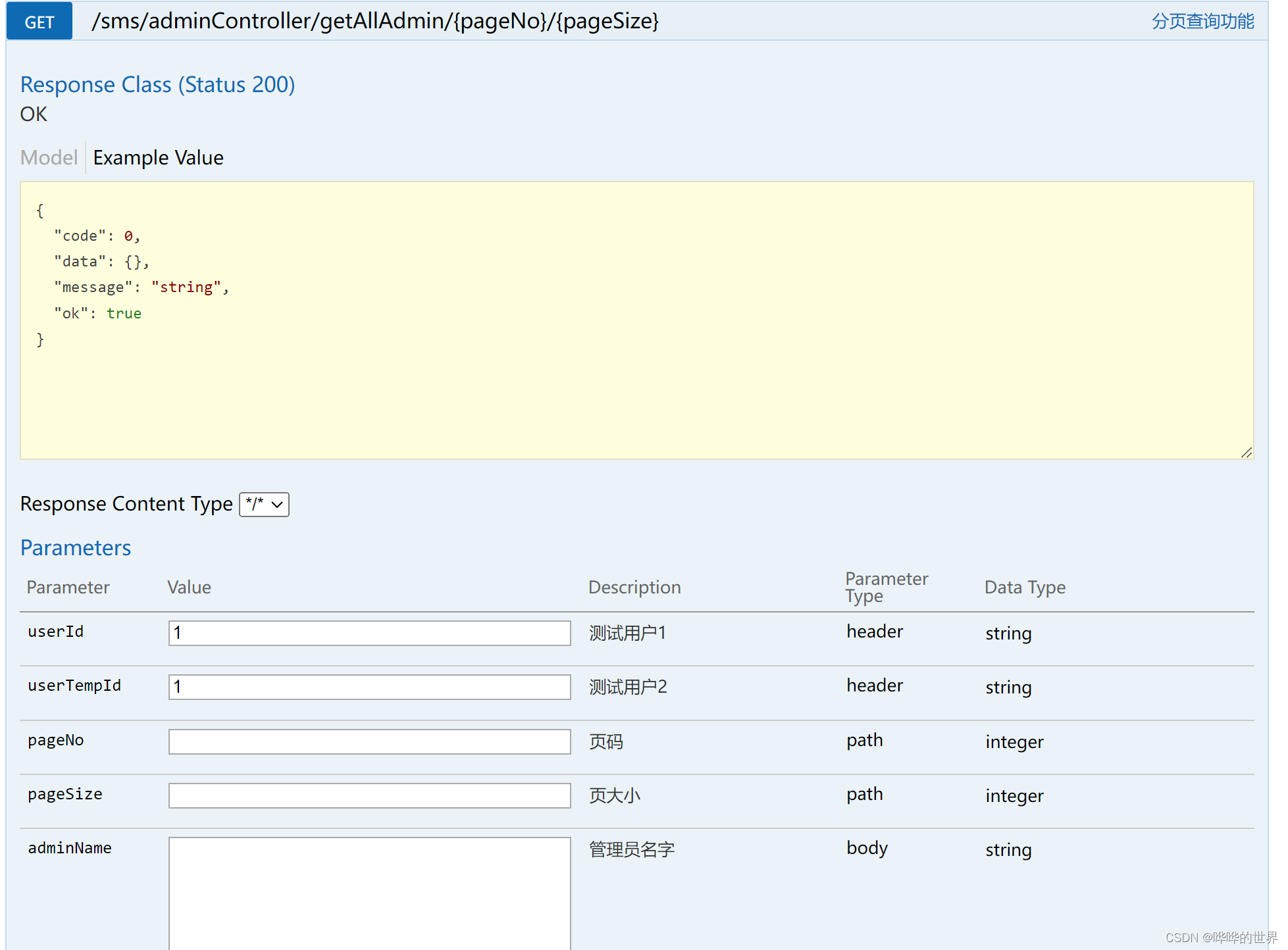Image resolution: width=1288 pixels, height=950 pixels.
Task: Click the example JSON response box
Action: point(636,320)
